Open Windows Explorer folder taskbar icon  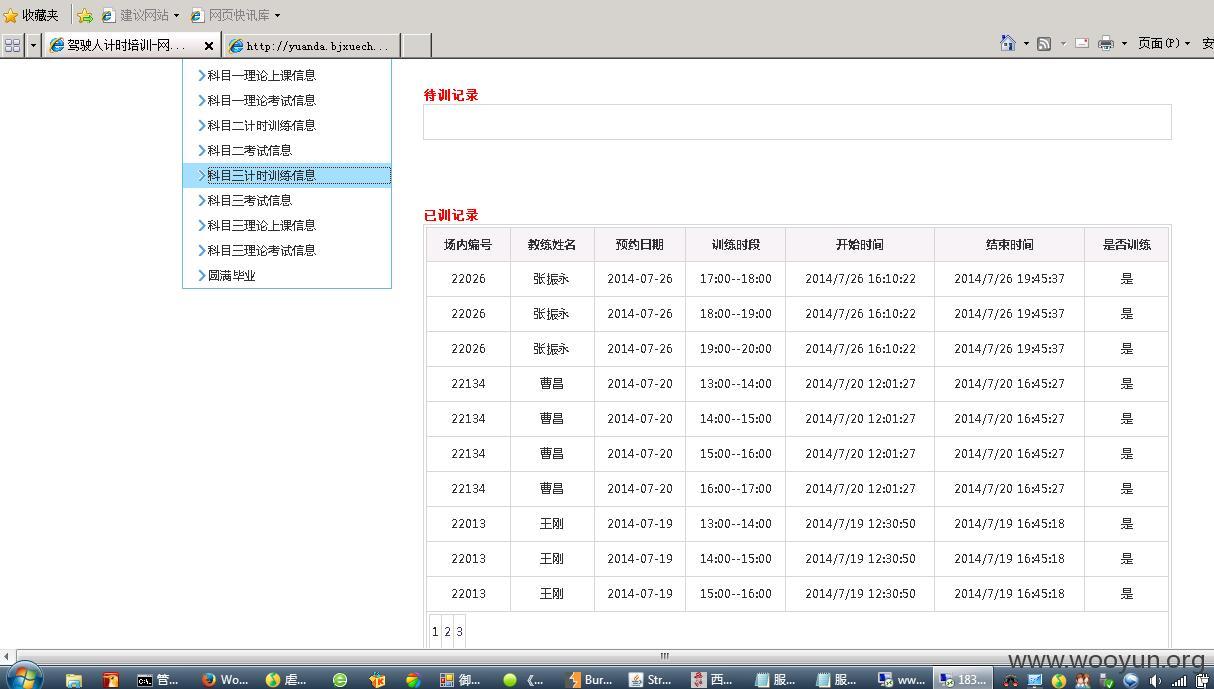pos(74,679)
